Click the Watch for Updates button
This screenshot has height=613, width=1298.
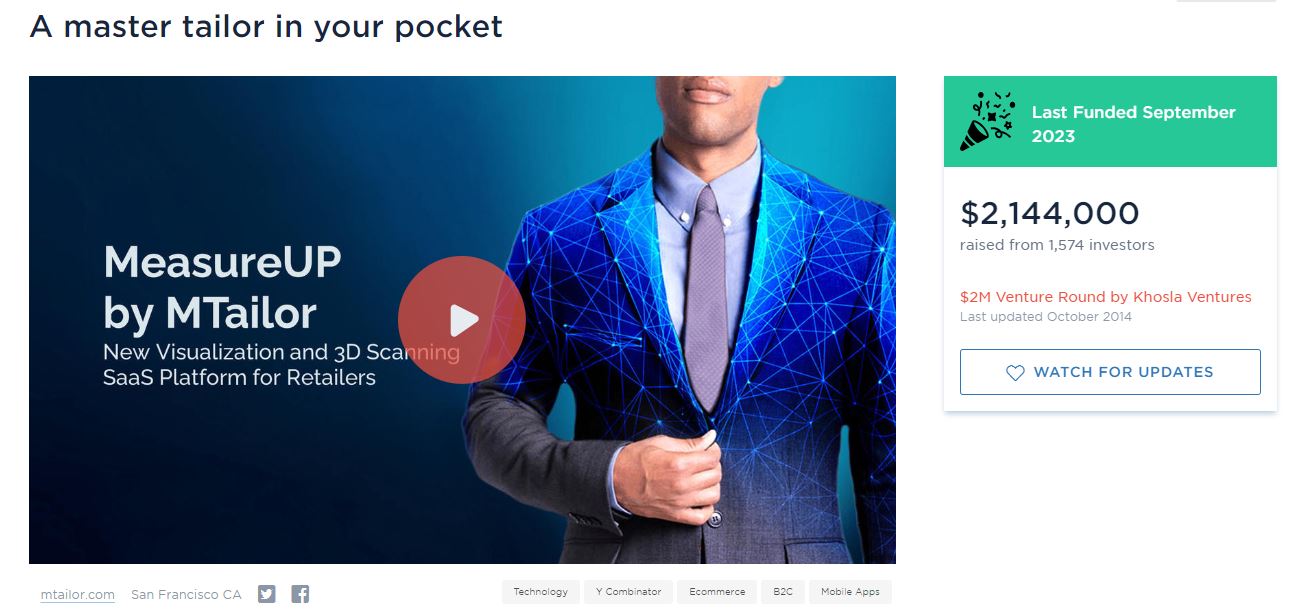point(1110,372)
